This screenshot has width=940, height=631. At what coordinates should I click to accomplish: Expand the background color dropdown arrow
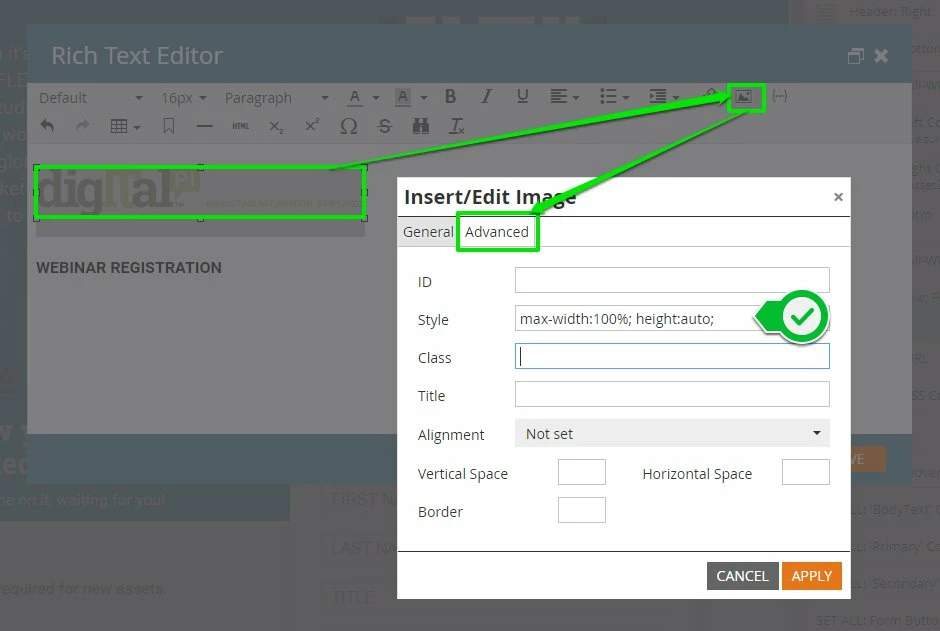click(x=424, y=98)
